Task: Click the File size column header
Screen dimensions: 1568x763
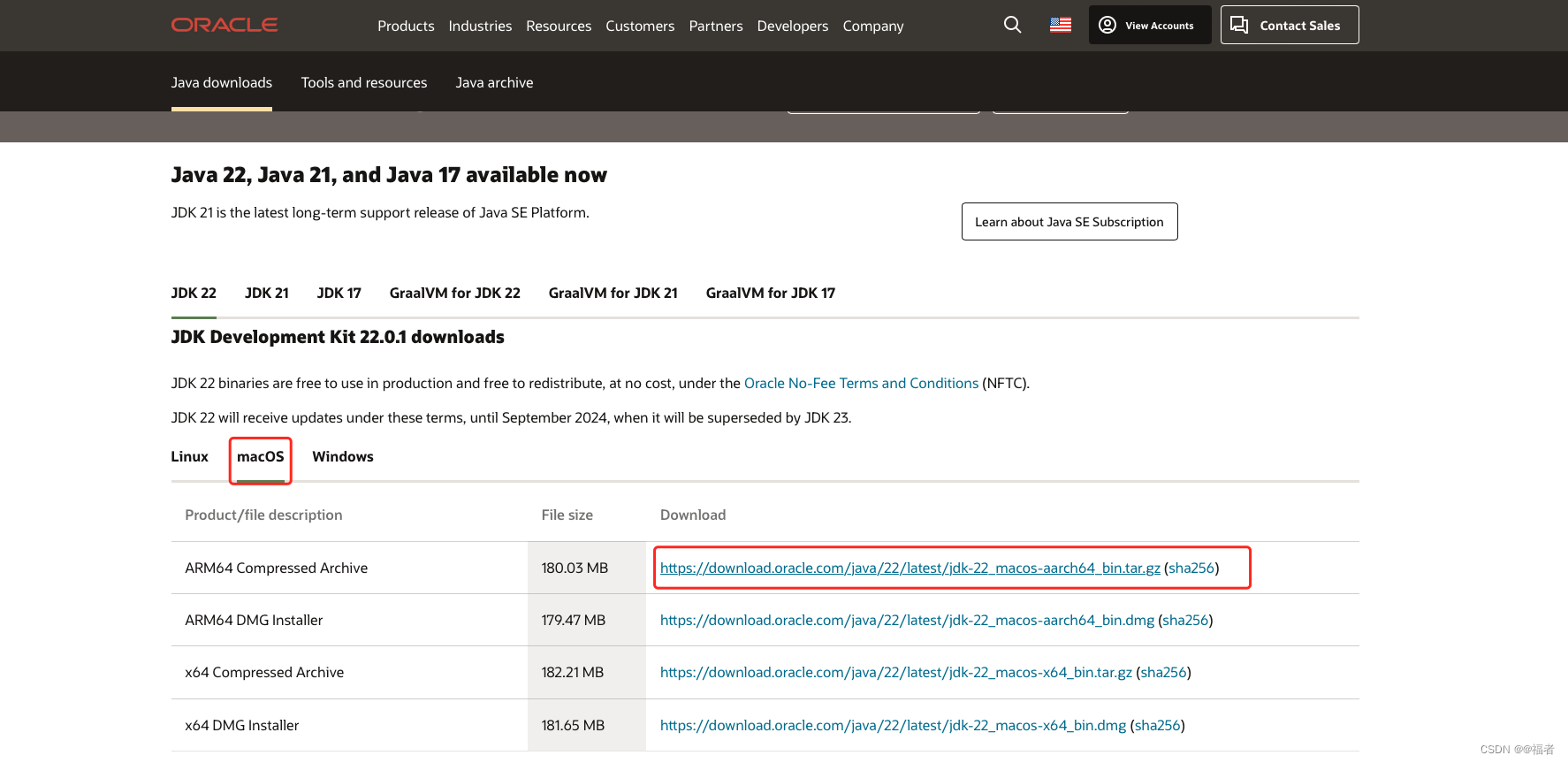Action: click(x=567, y=515)
